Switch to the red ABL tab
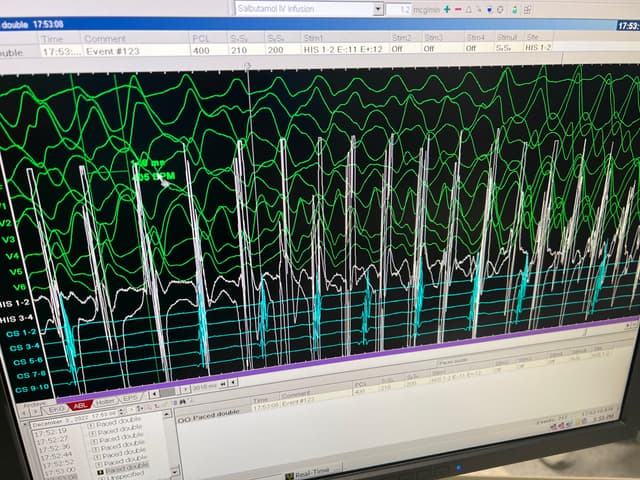The image size is (640, 480). (x=80, y=405)
